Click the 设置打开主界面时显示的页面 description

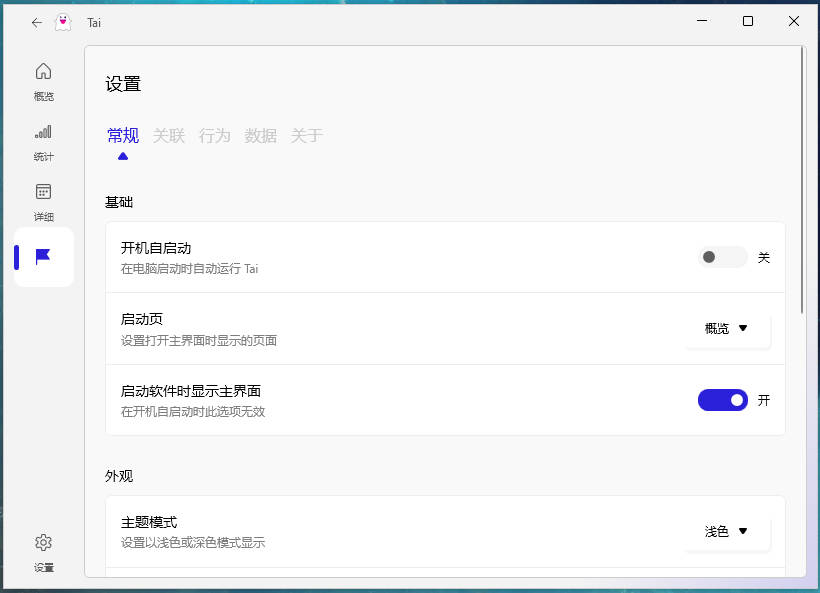click(x=199, y=340)
